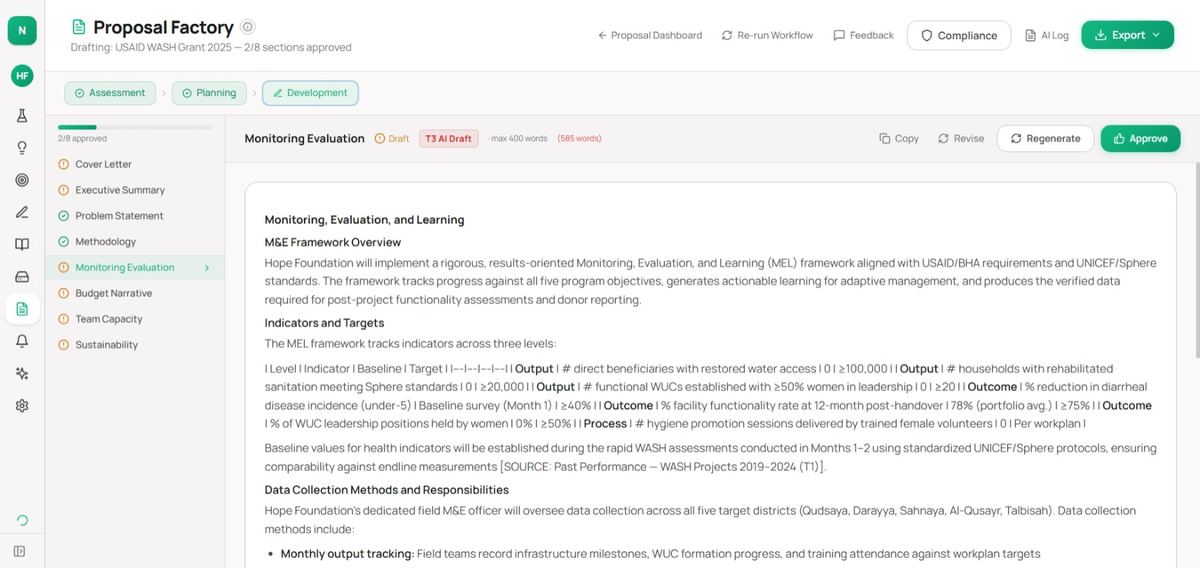This screenshot has width=1200, height=568.
Task: Click chevron between Planning and Development
Action: (254, 93)
